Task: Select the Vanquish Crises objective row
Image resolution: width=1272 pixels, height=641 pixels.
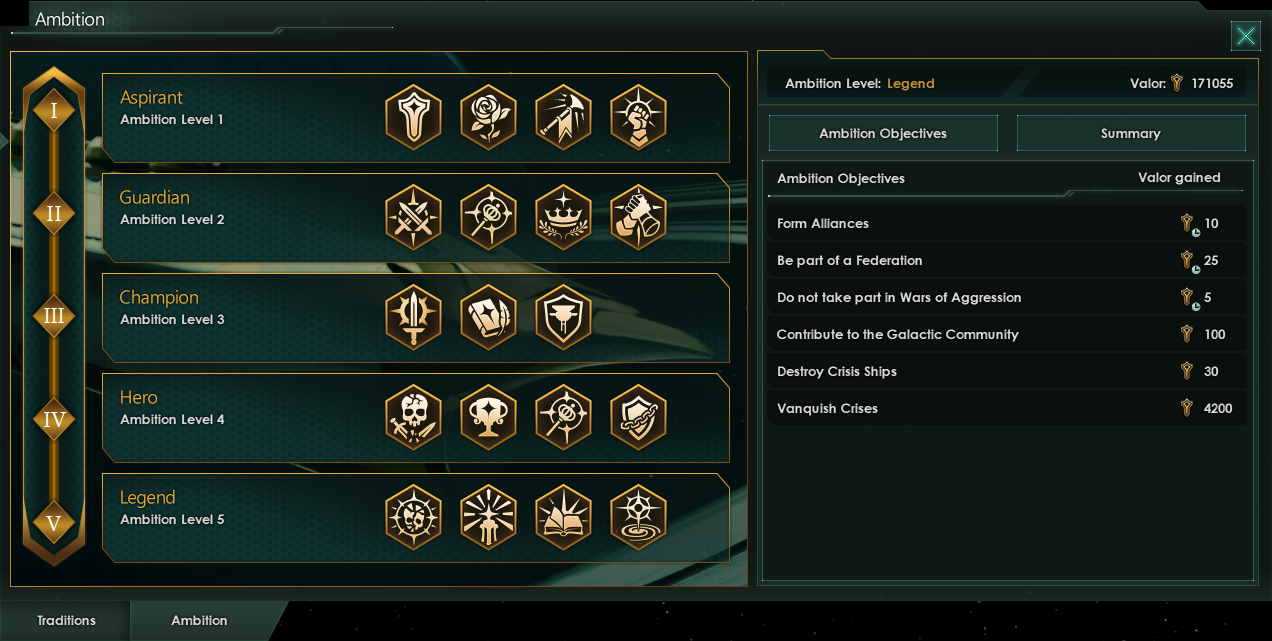Action: (1007, 408)
